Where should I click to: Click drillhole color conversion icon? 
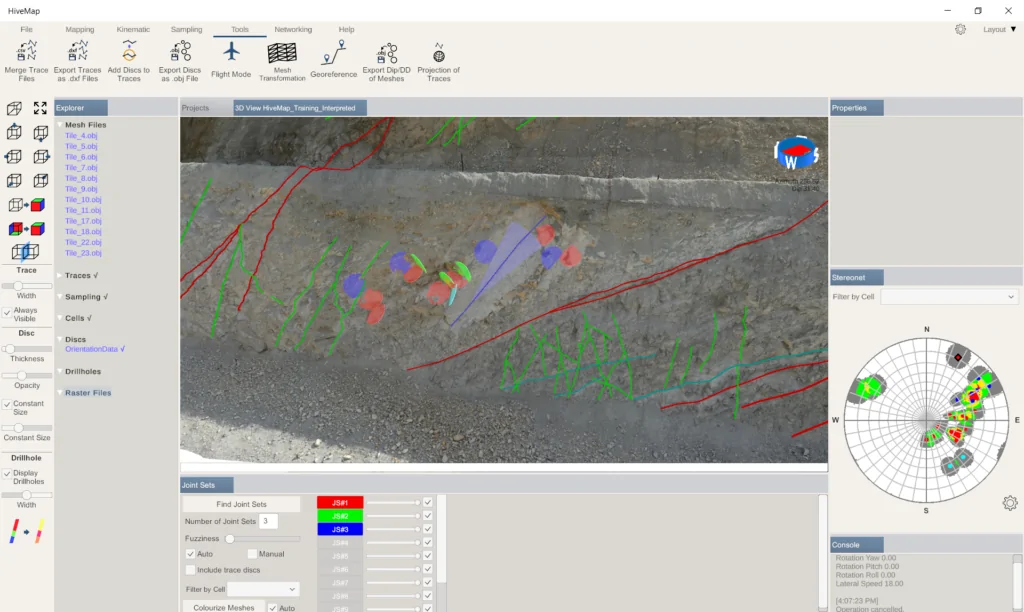27,531
